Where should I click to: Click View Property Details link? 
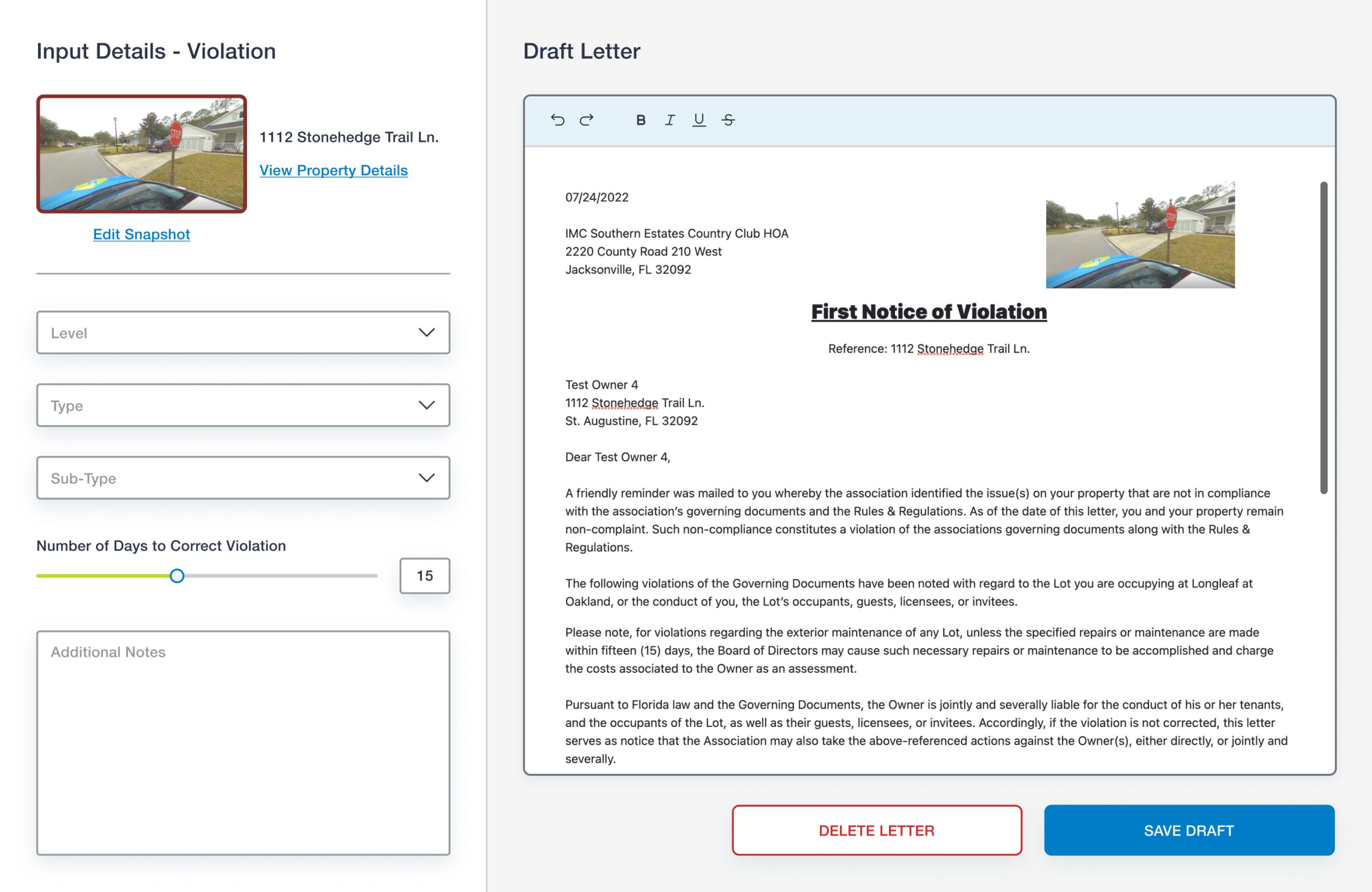(x=332, y=168)
